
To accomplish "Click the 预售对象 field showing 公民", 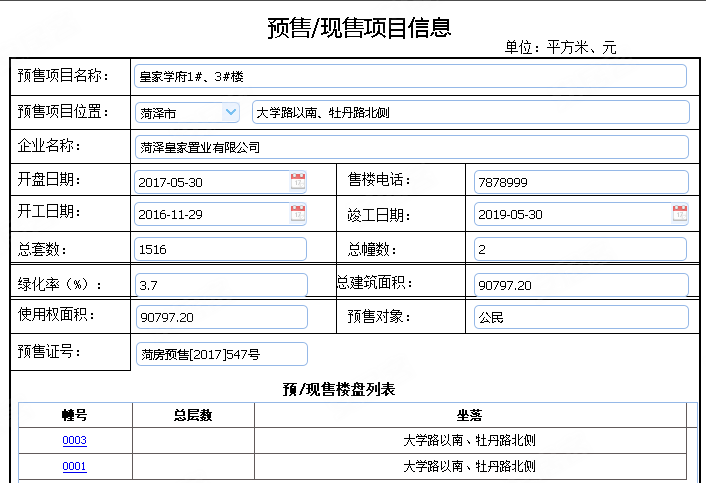I will click(581, 317).
